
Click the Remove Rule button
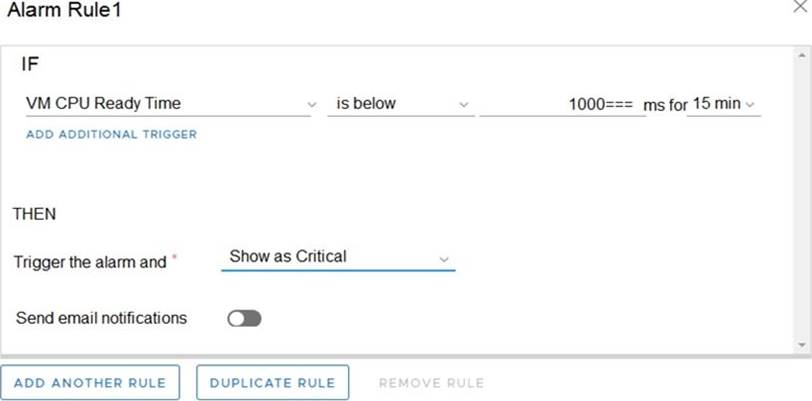(x=431, y=383)
